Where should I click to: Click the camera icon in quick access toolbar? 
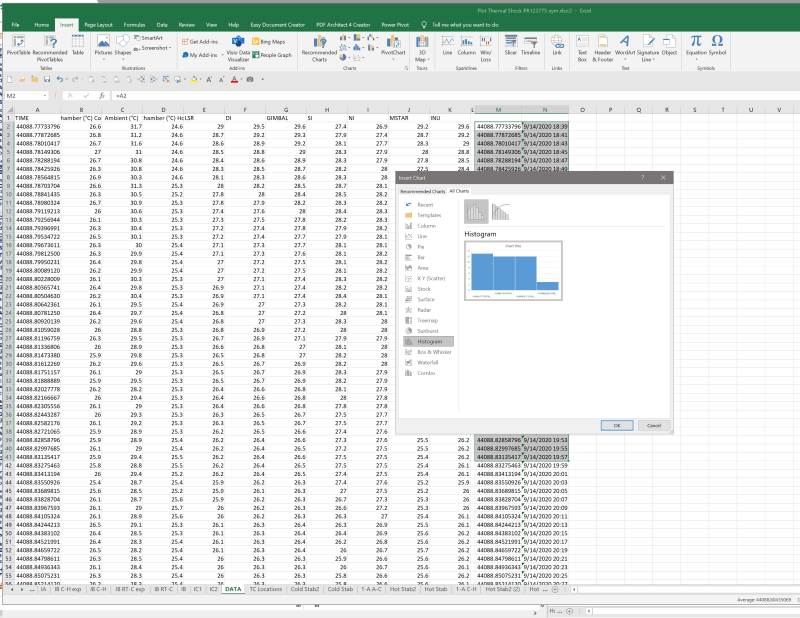(x=250, y=80)
